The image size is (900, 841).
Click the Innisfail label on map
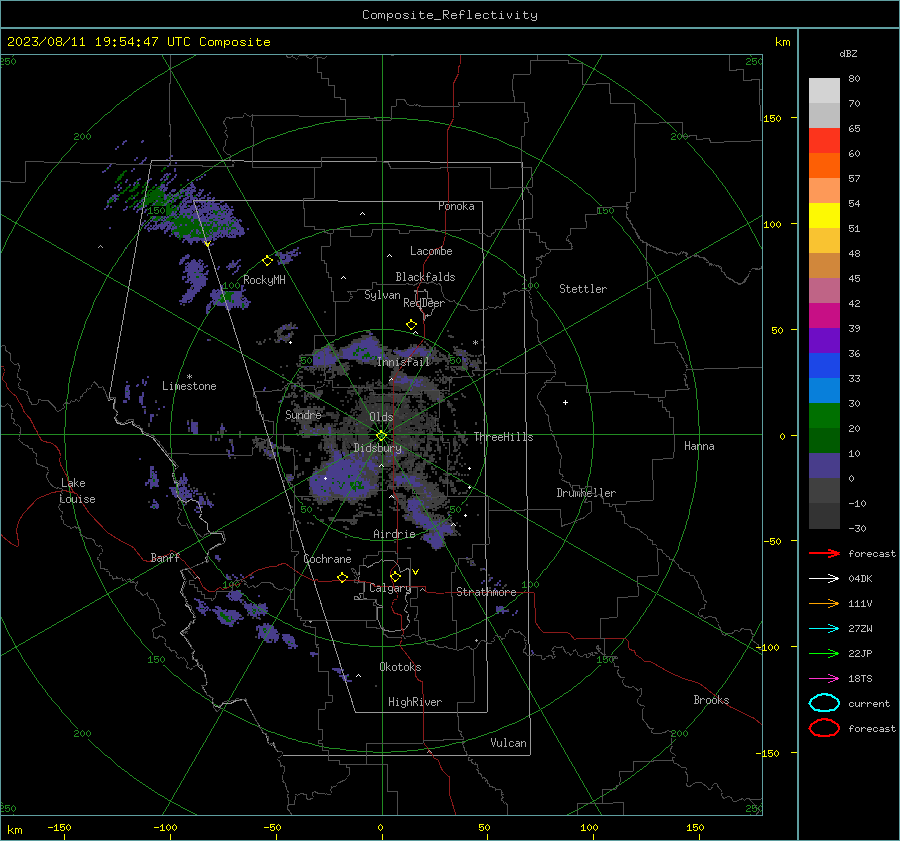point(403,362)
